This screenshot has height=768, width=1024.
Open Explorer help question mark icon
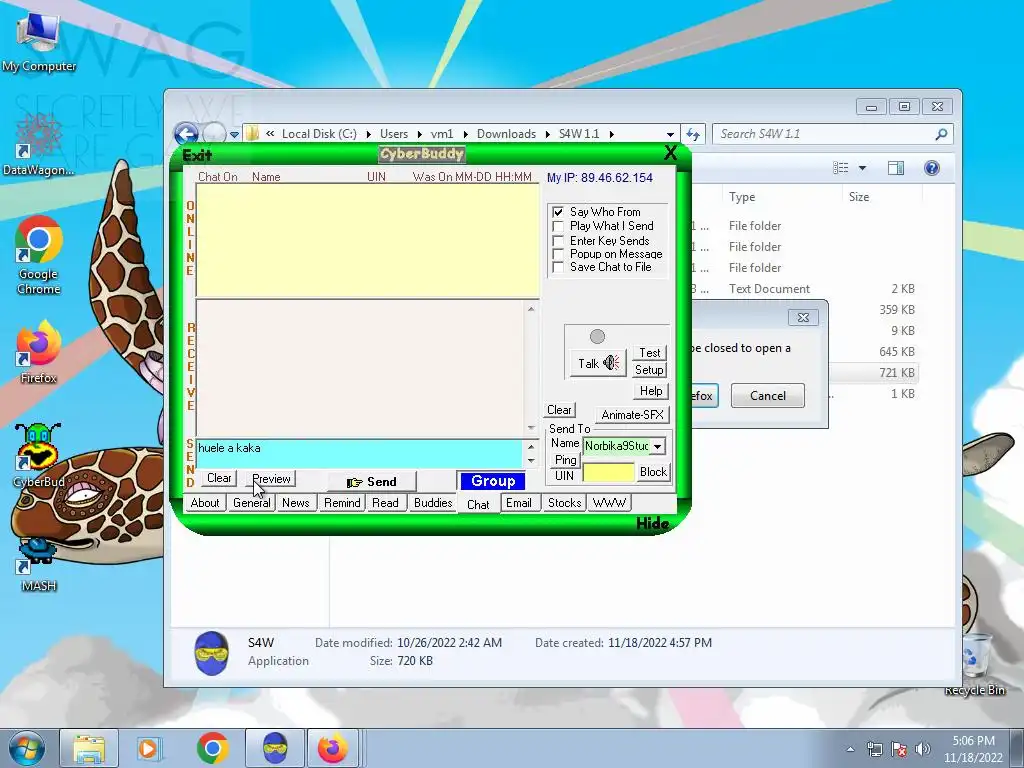coord(932,168)
